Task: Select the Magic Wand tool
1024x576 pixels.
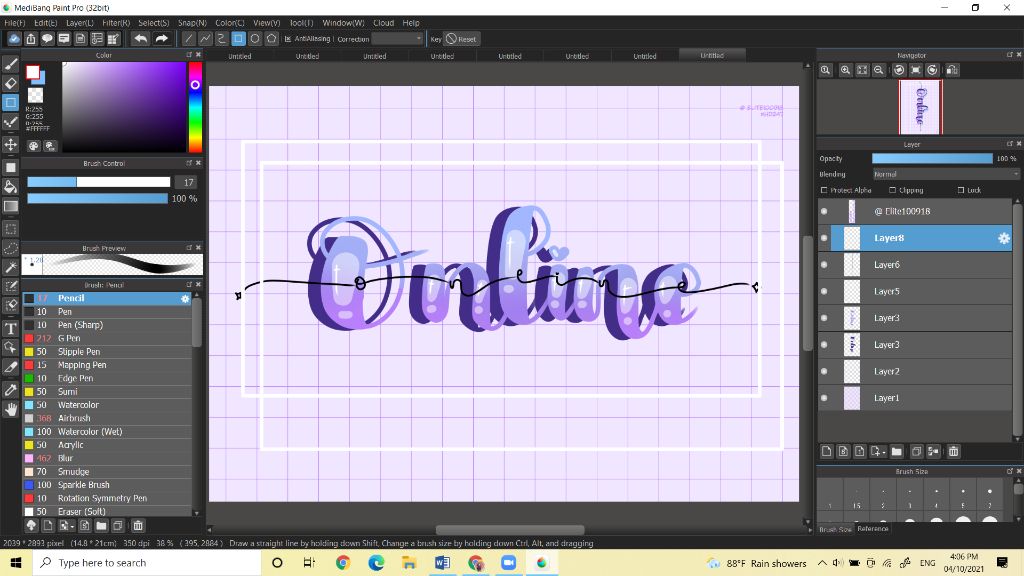Action: (x=10, y=267)
